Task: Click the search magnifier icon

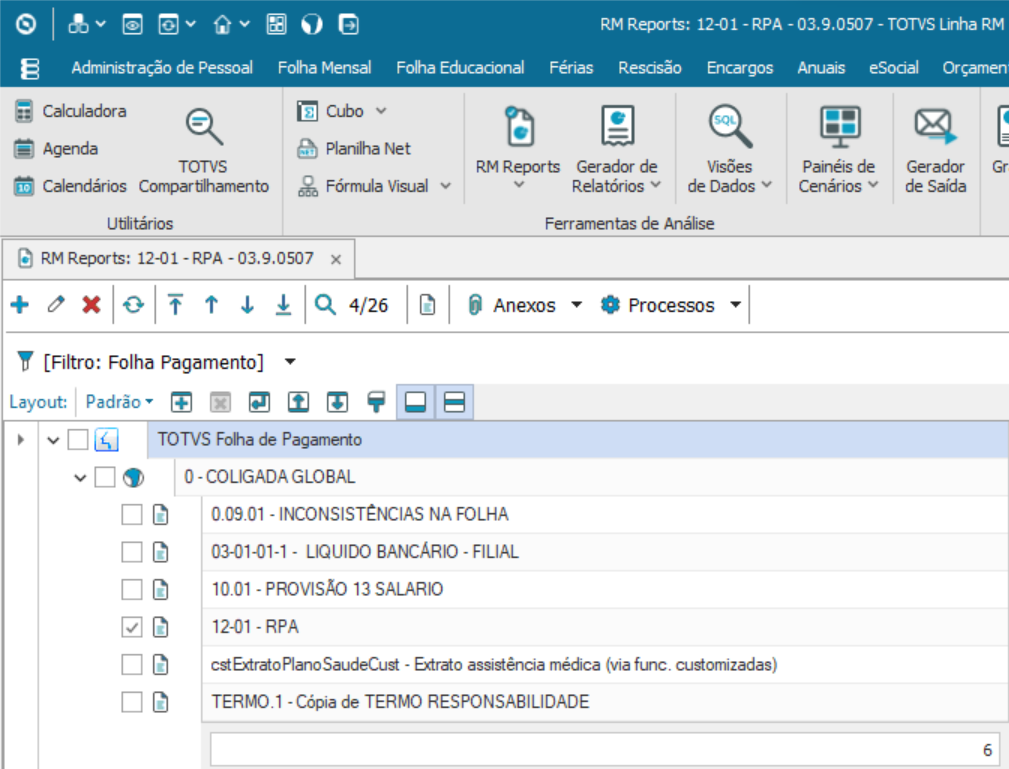Action: coord(326,304)
